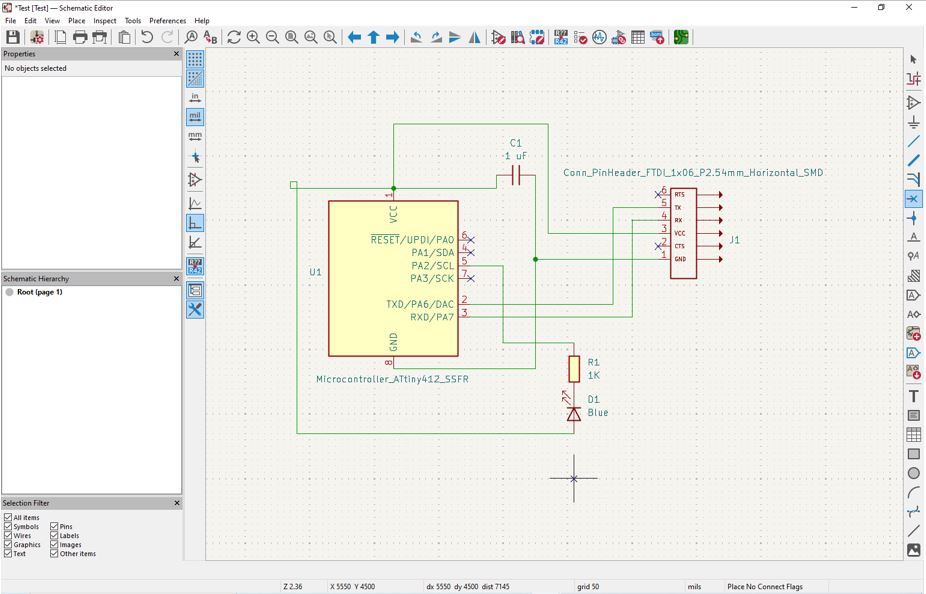Select the Add Wire tool
The width and height of the screenshot is (926, 594).
pyautogui.click(x=913, y=142)
